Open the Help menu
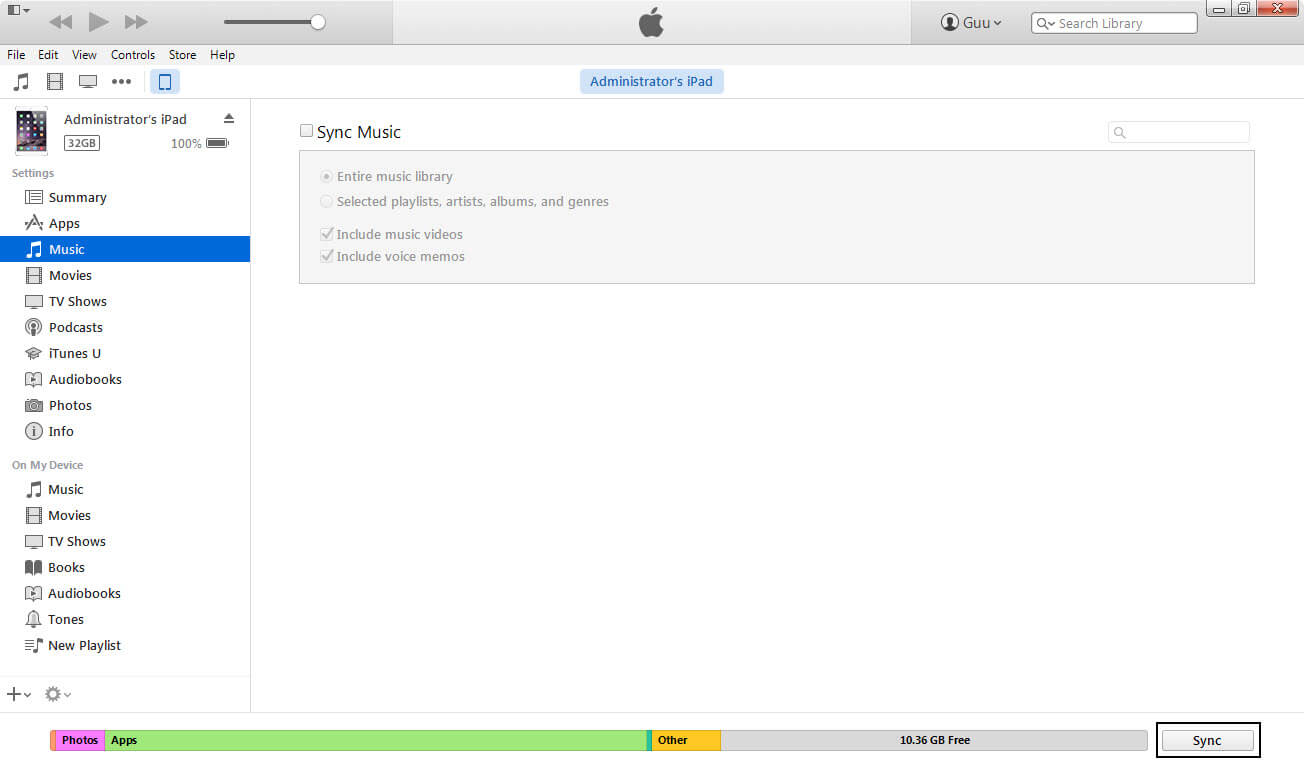This screenshot has width=1304, height=768. (222, 55)
